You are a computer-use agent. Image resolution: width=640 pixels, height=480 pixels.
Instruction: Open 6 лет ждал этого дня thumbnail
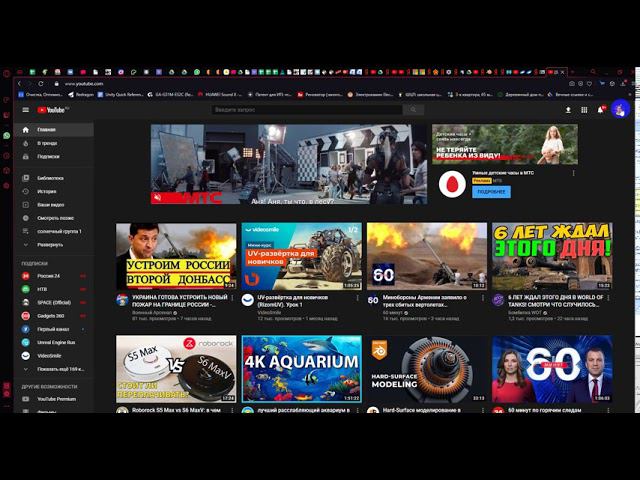click(552, 256)
